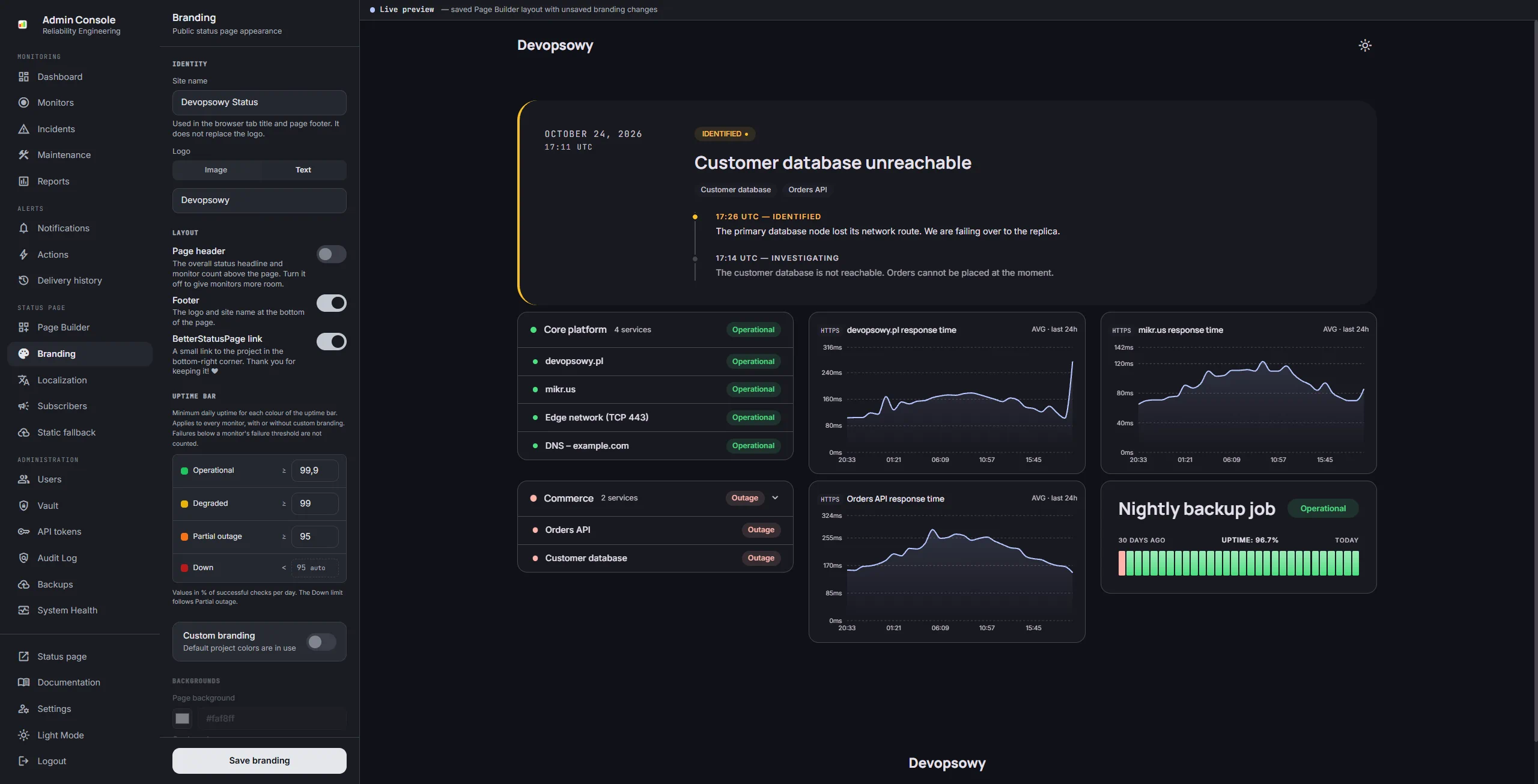Click the Static fallback cloud icon

point(23,433)
